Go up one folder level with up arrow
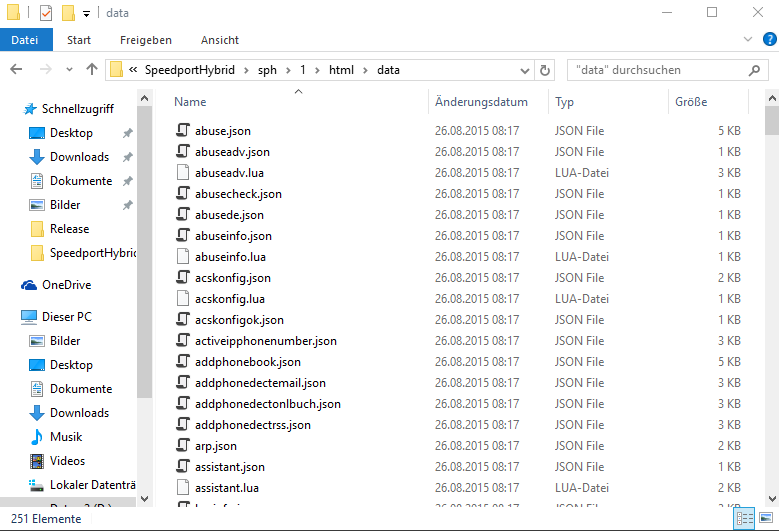This screenshot has width=779, height=531. tap(92, 70)
